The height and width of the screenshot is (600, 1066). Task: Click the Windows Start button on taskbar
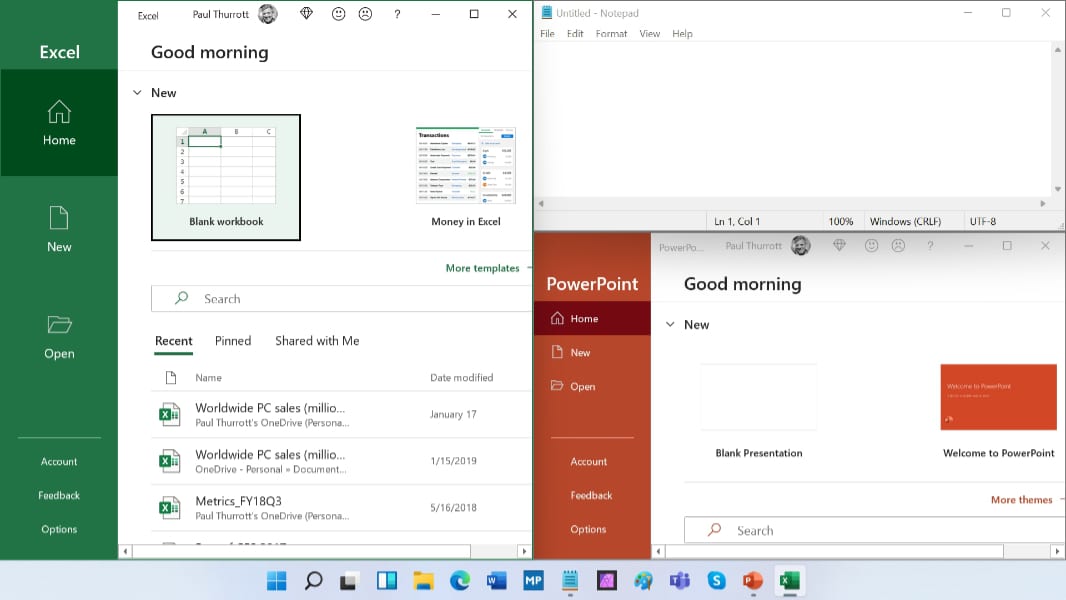click(276, 580)
